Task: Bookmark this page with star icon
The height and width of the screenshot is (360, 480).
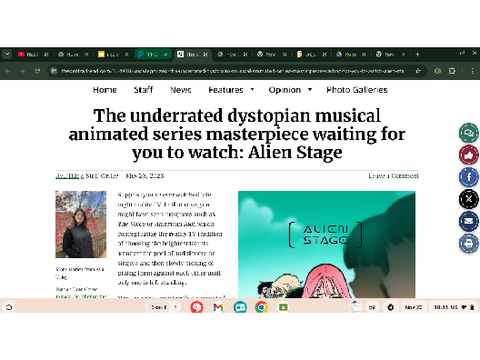Action: point(418,71)
